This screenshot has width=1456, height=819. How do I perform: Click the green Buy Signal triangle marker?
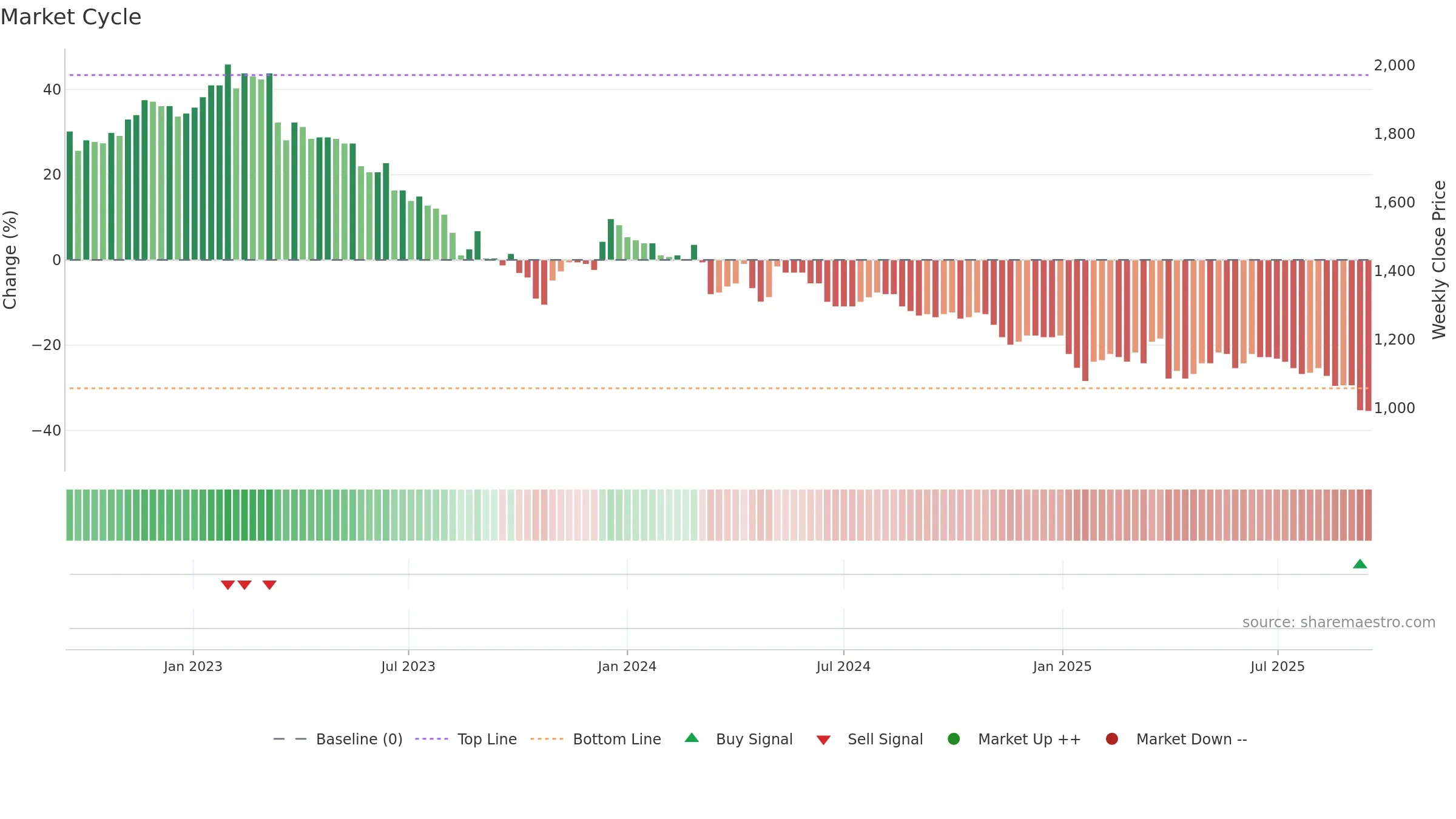[x=1360, y=564]
